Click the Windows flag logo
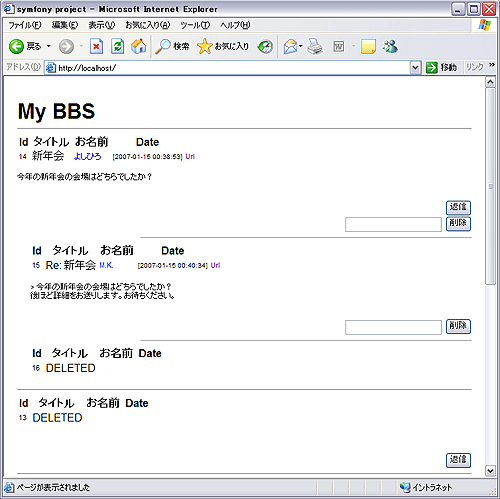This screenshot has width=500, height=499. (484, 25)
